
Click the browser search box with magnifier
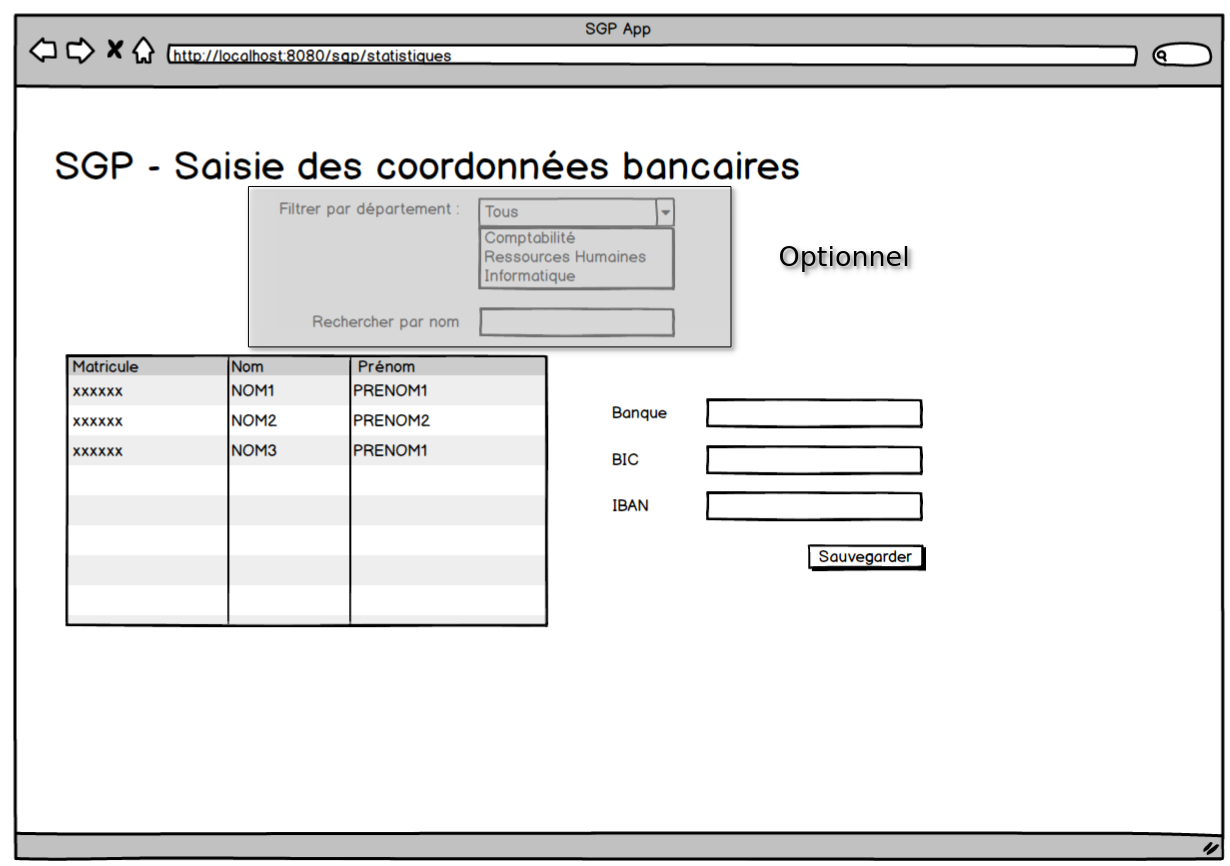click(1182, 56)
